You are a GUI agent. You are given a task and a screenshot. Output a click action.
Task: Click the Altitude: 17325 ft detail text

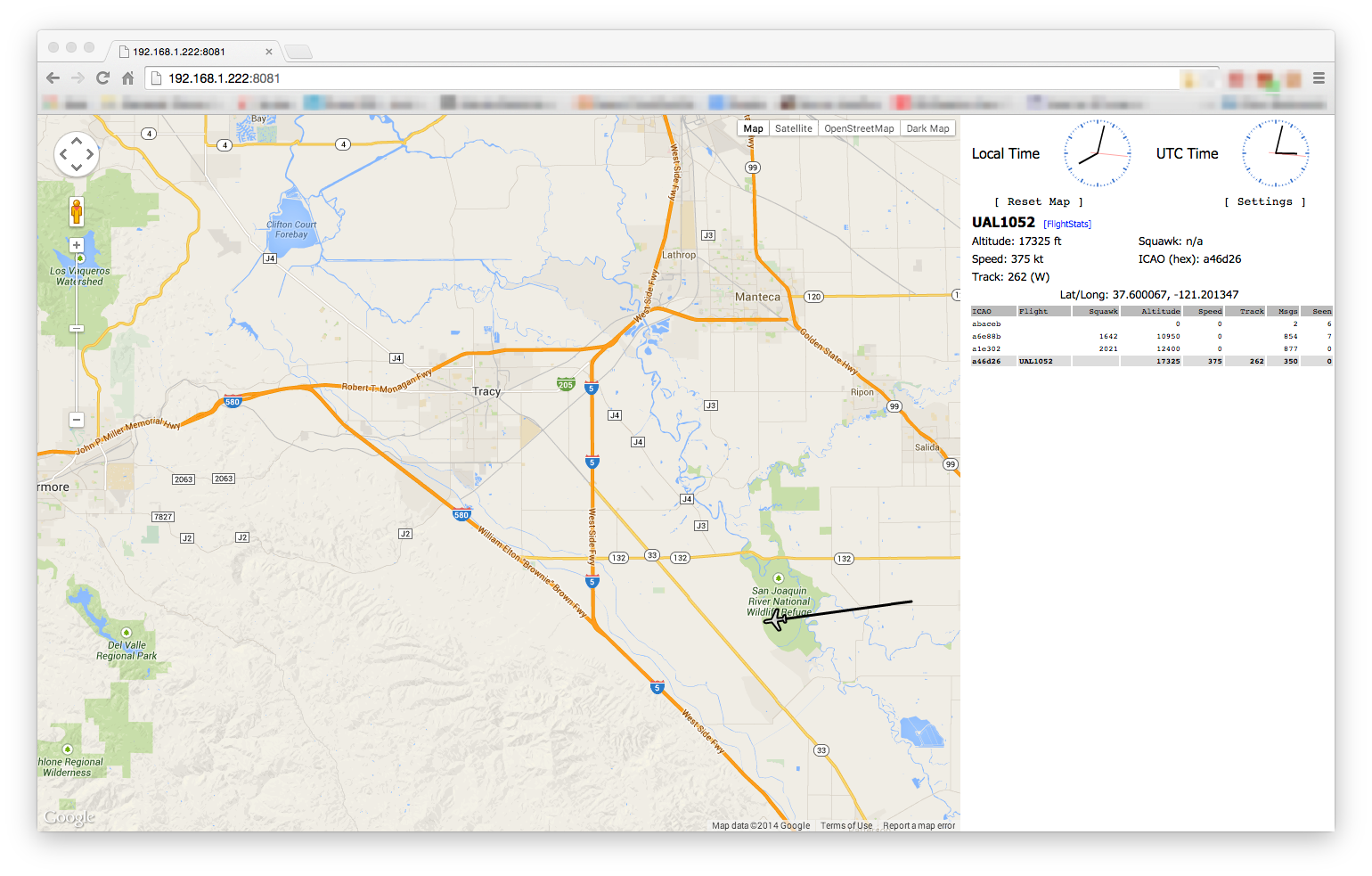(1017, 242)
